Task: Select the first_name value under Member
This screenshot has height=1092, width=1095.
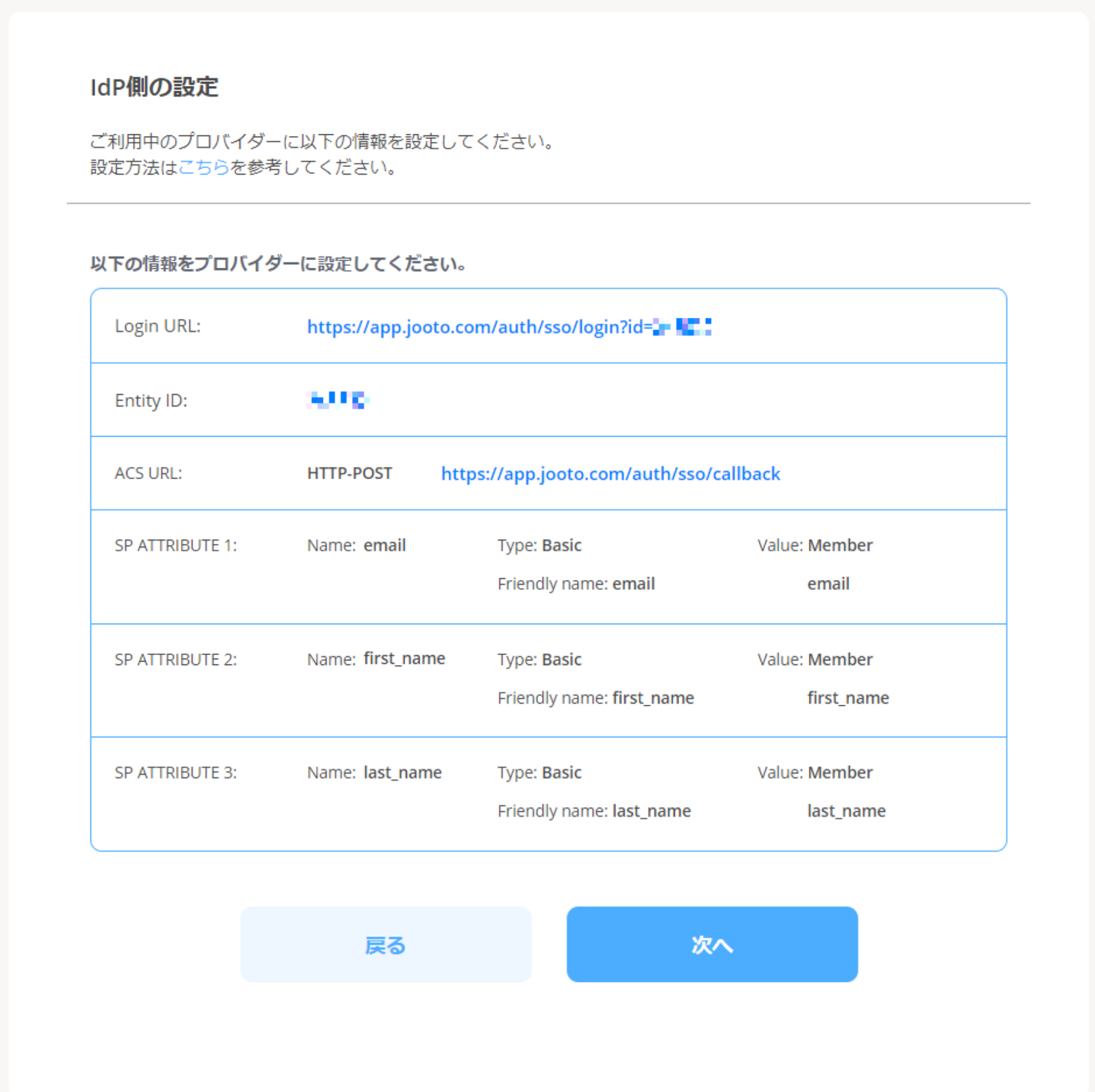Action: coord(848,698)
